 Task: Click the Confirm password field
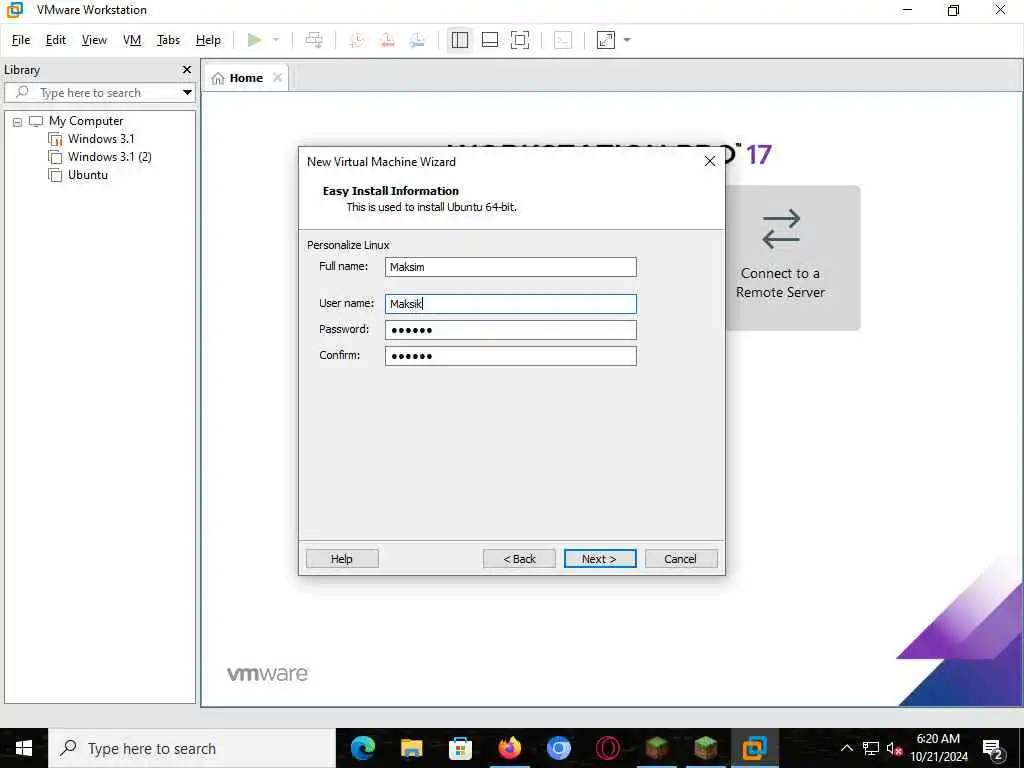coord(511,356)
